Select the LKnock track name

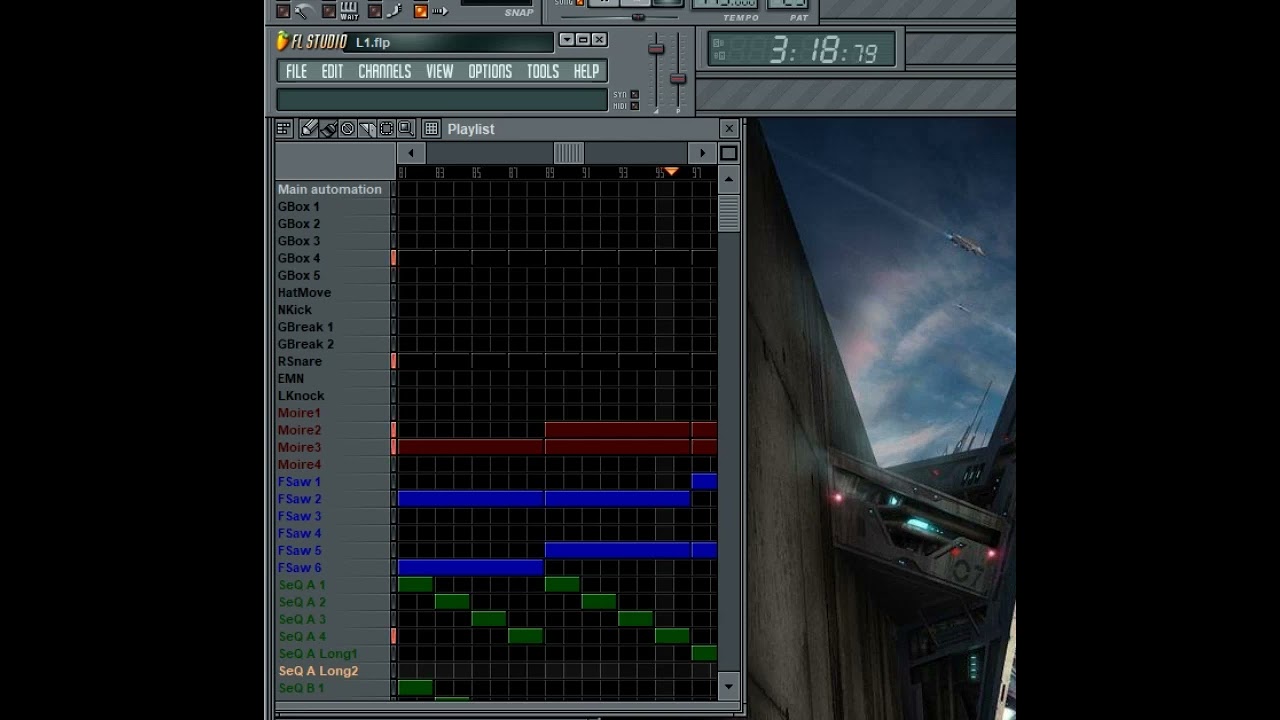[301, 396]
